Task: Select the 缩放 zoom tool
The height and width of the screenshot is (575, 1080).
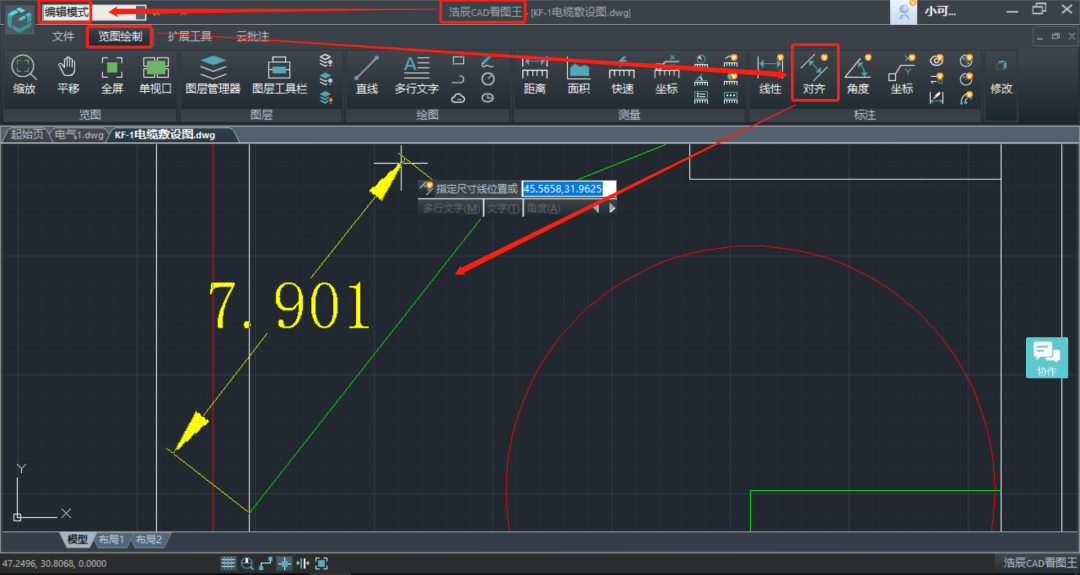Action: point(24,74)
